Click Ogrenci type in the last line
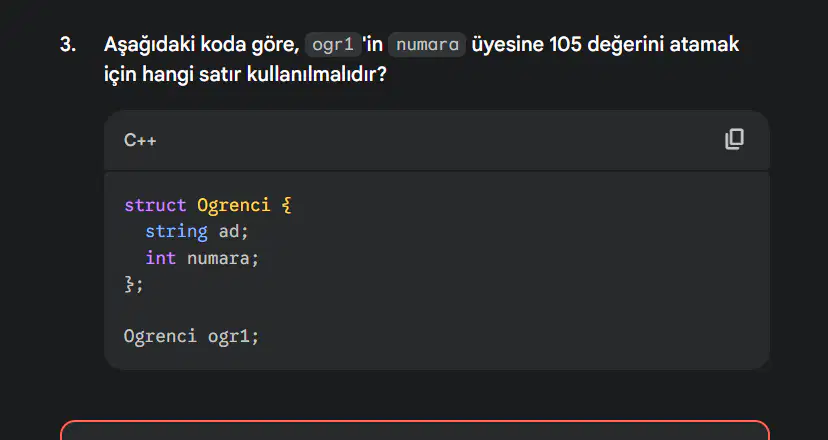 (160, 336)
